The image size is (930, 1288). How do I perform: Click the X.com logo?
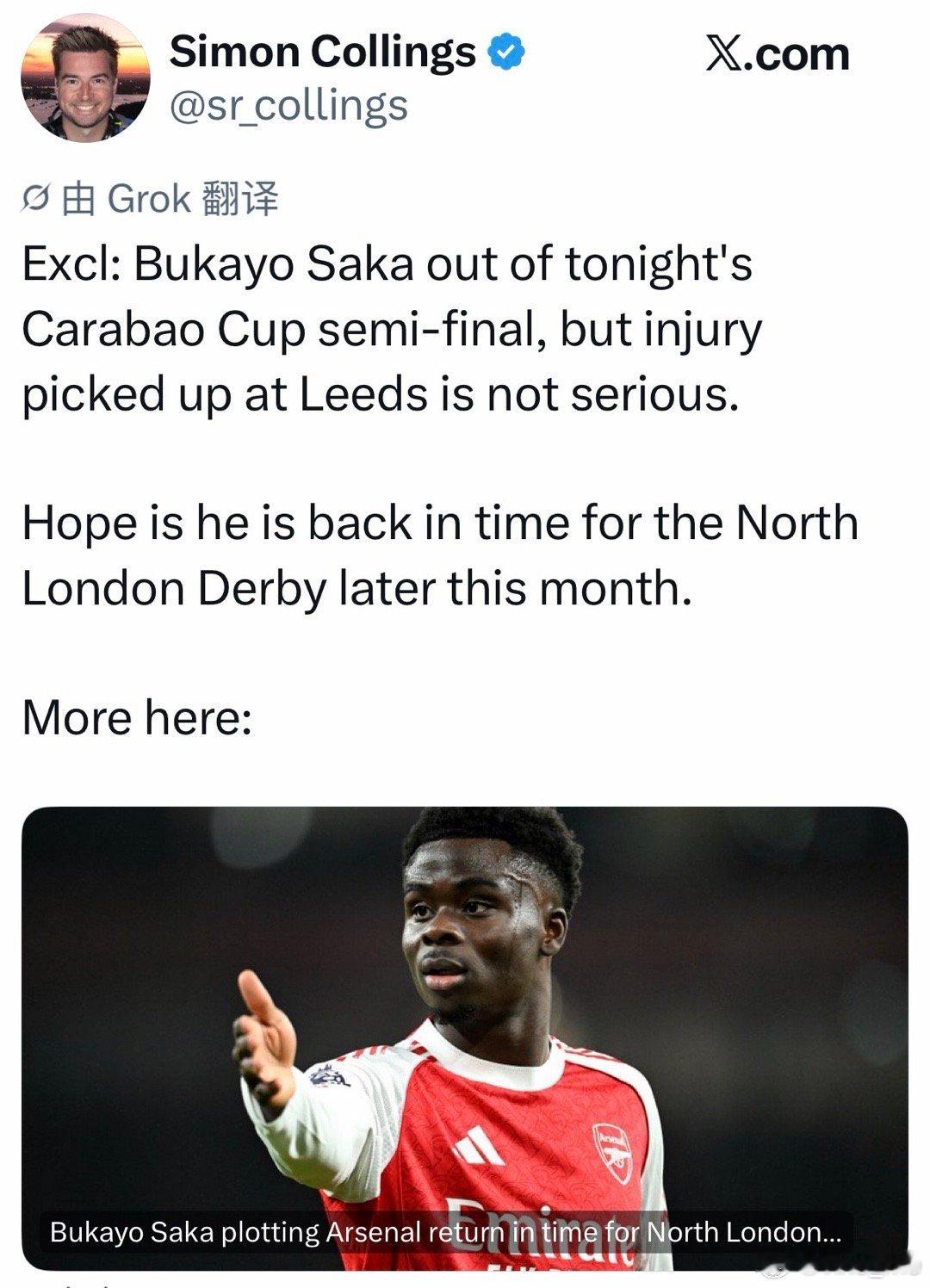click(777, 55)
